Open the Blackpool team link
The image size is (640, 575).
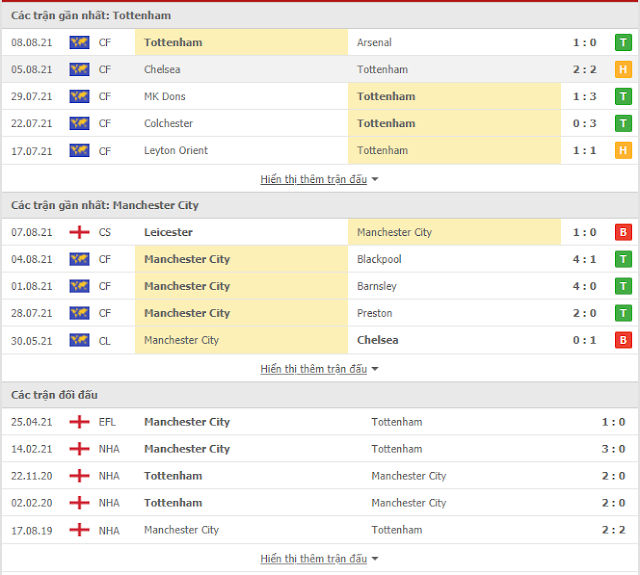pos(379,259)
